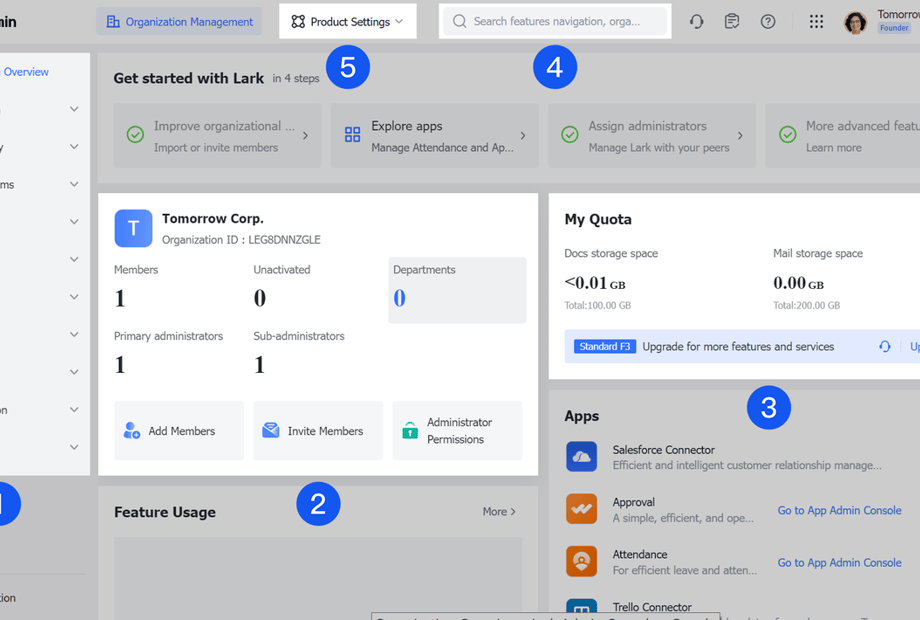Open the help question mark icon

(767, 22)
